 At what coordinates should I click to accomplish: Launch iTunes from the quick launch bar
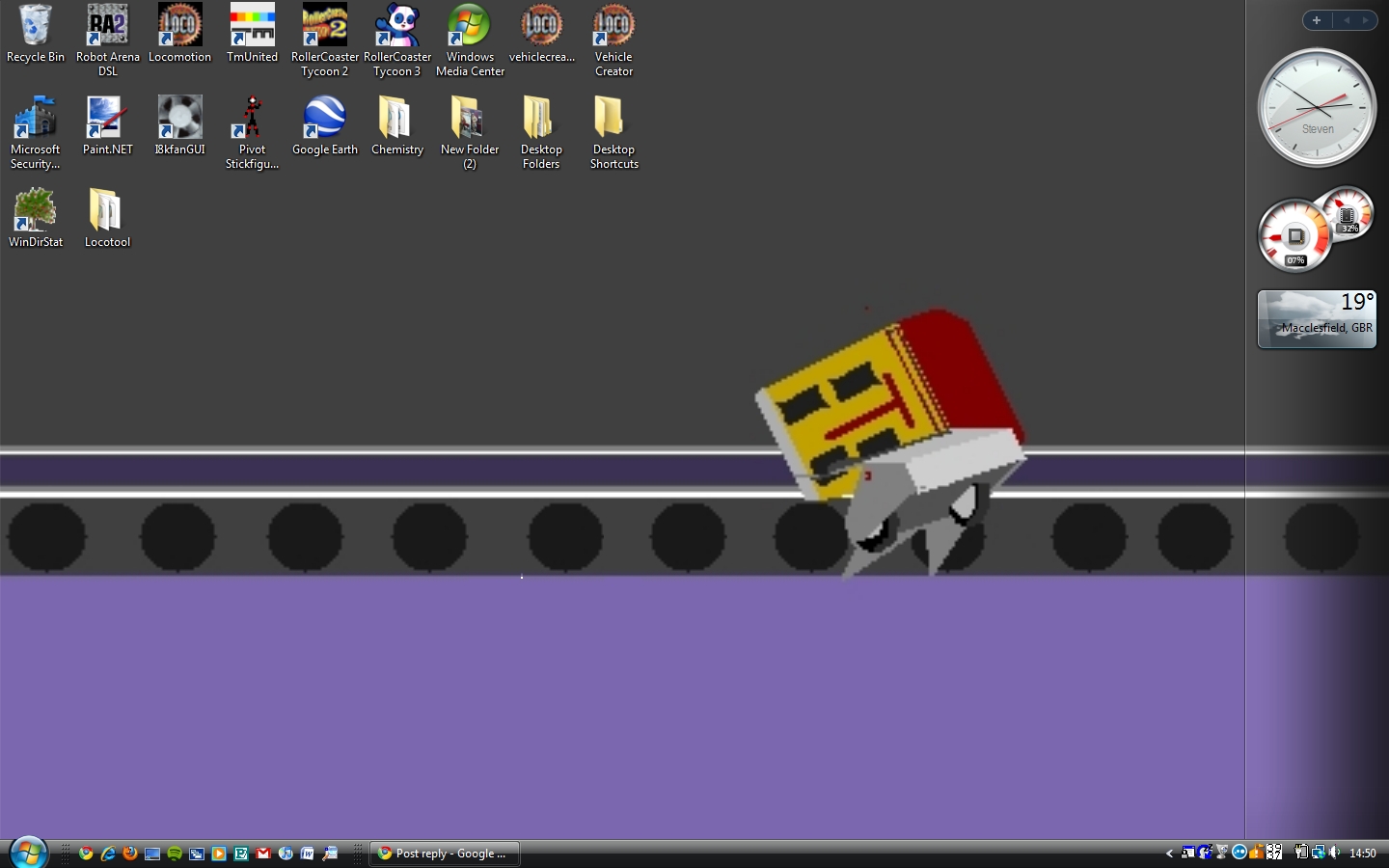tap(286, 854)
